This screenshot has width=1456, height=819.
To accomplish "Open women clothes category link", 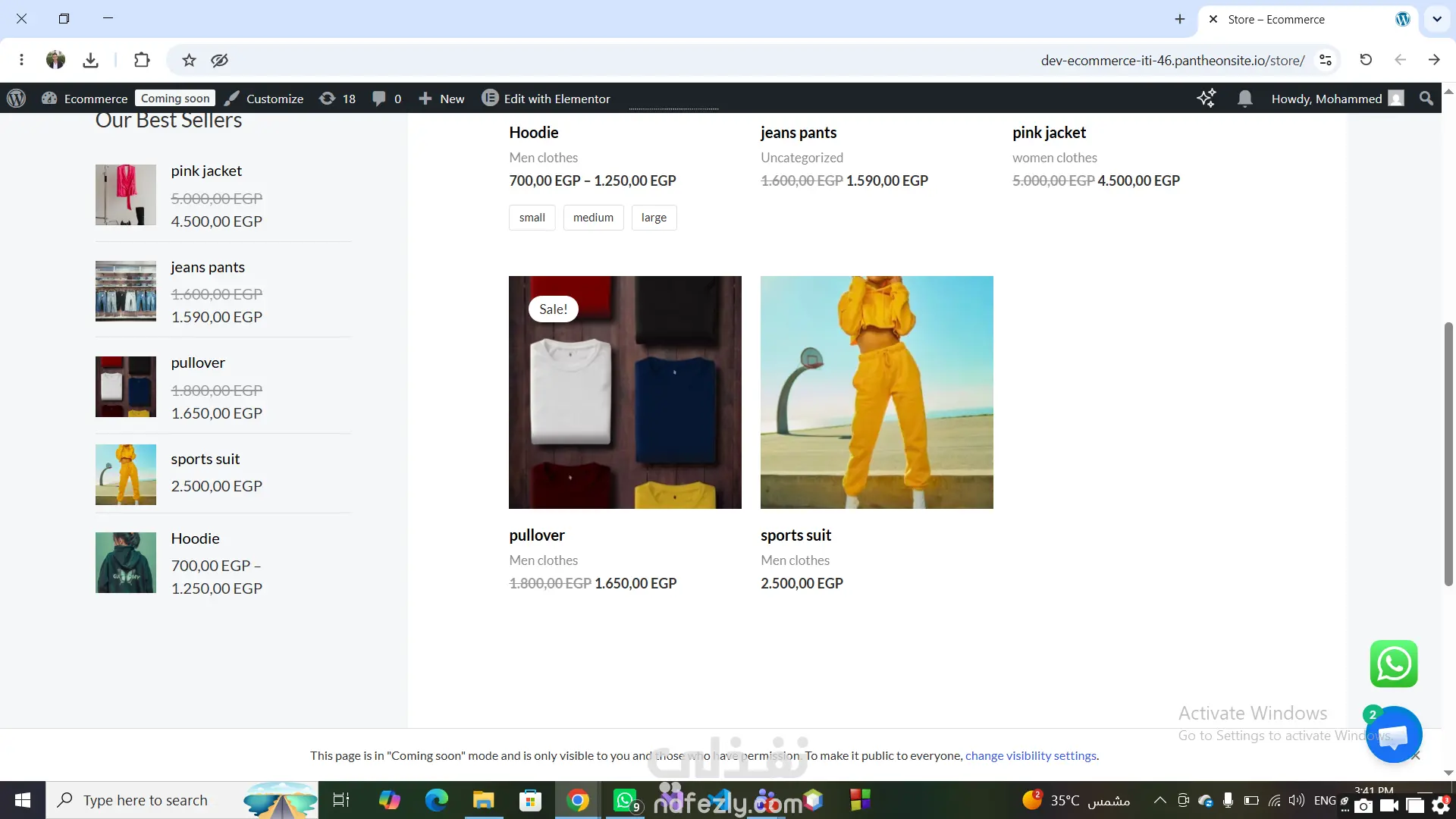I will (1055, 158).
